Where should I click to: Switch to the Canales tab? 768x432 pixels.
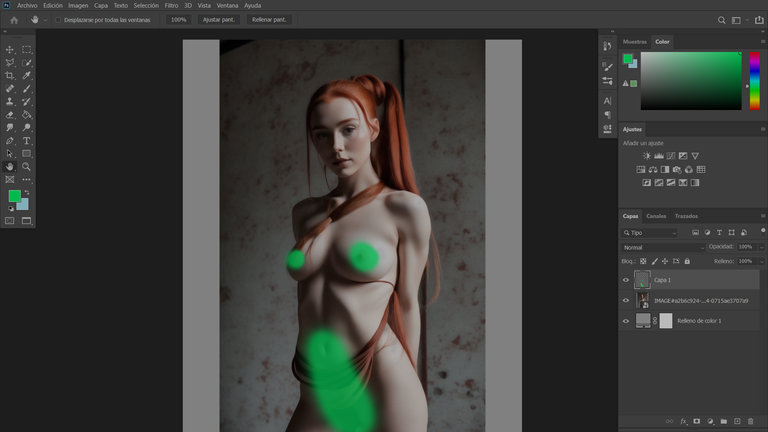[656, 216]
